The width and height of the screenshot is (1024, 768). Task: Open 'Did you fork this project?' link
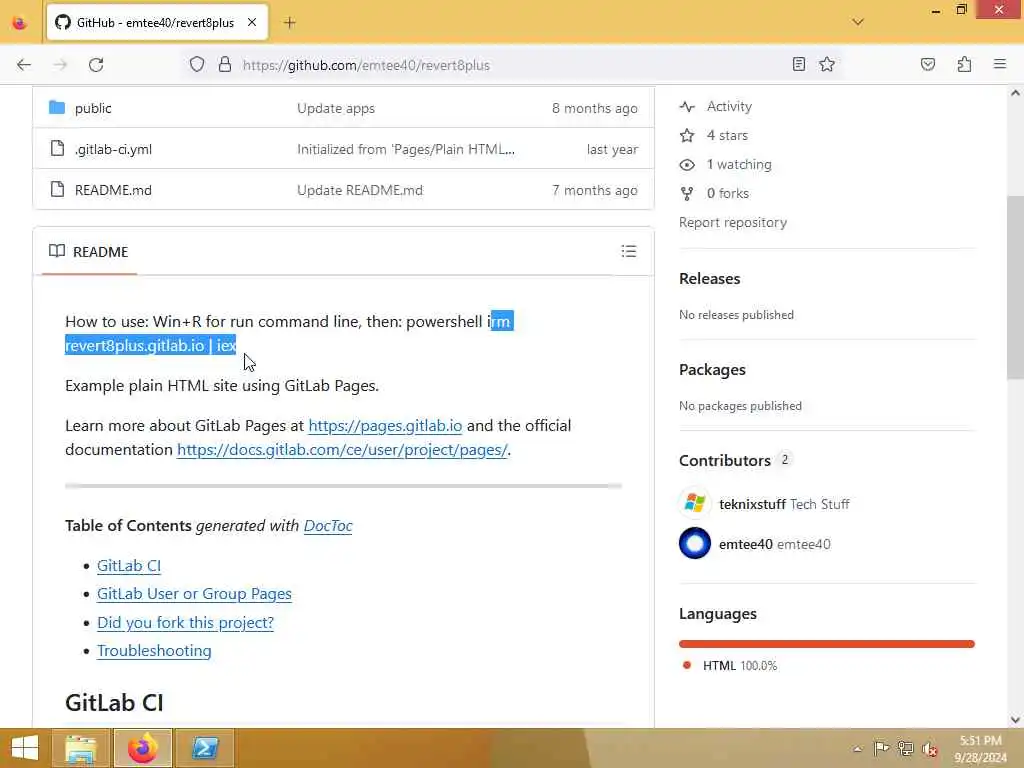(185, 622)
